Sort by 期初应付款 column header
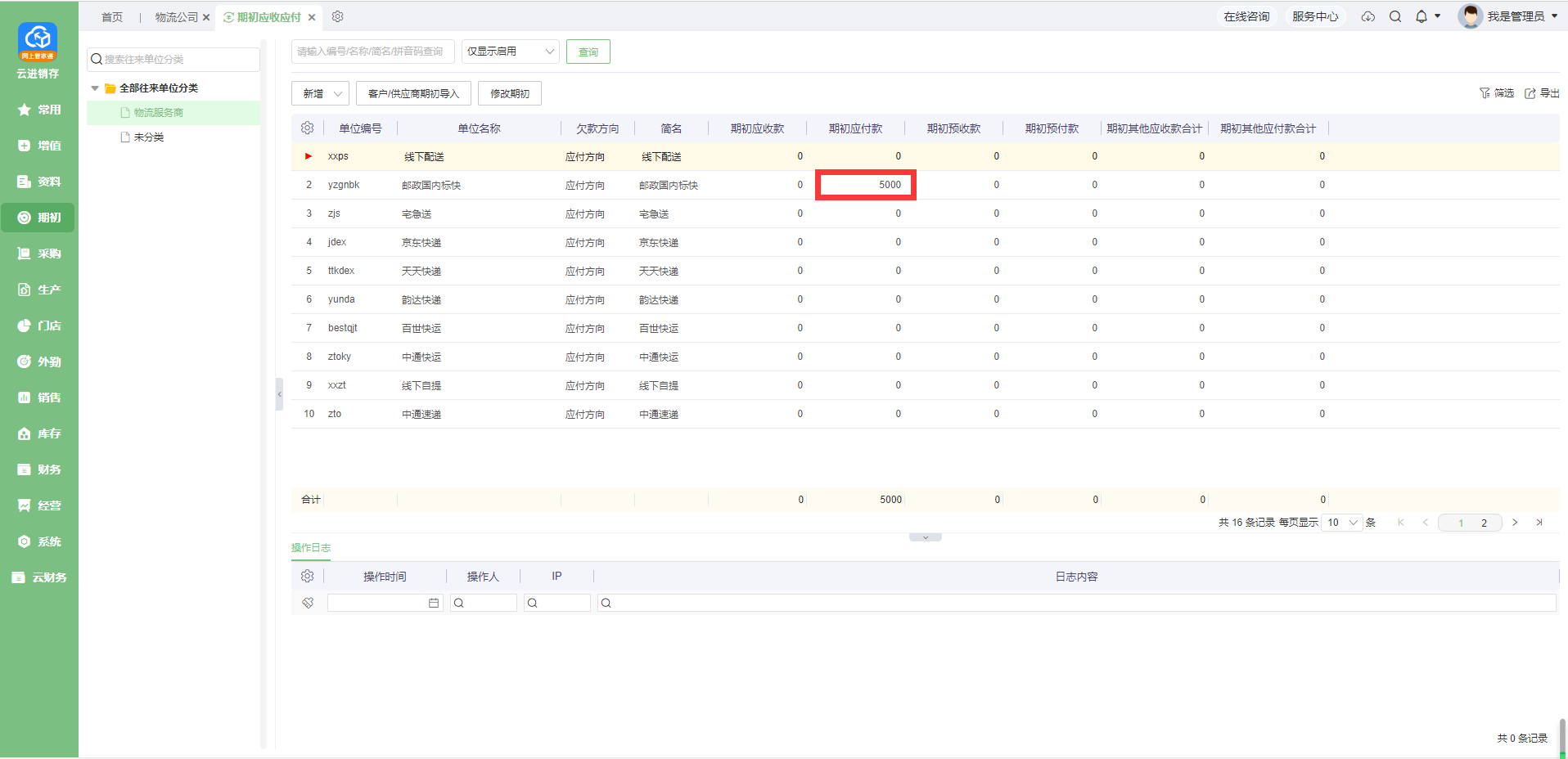The width and height of the screenshot is (1568, 759). pos(855,128)
